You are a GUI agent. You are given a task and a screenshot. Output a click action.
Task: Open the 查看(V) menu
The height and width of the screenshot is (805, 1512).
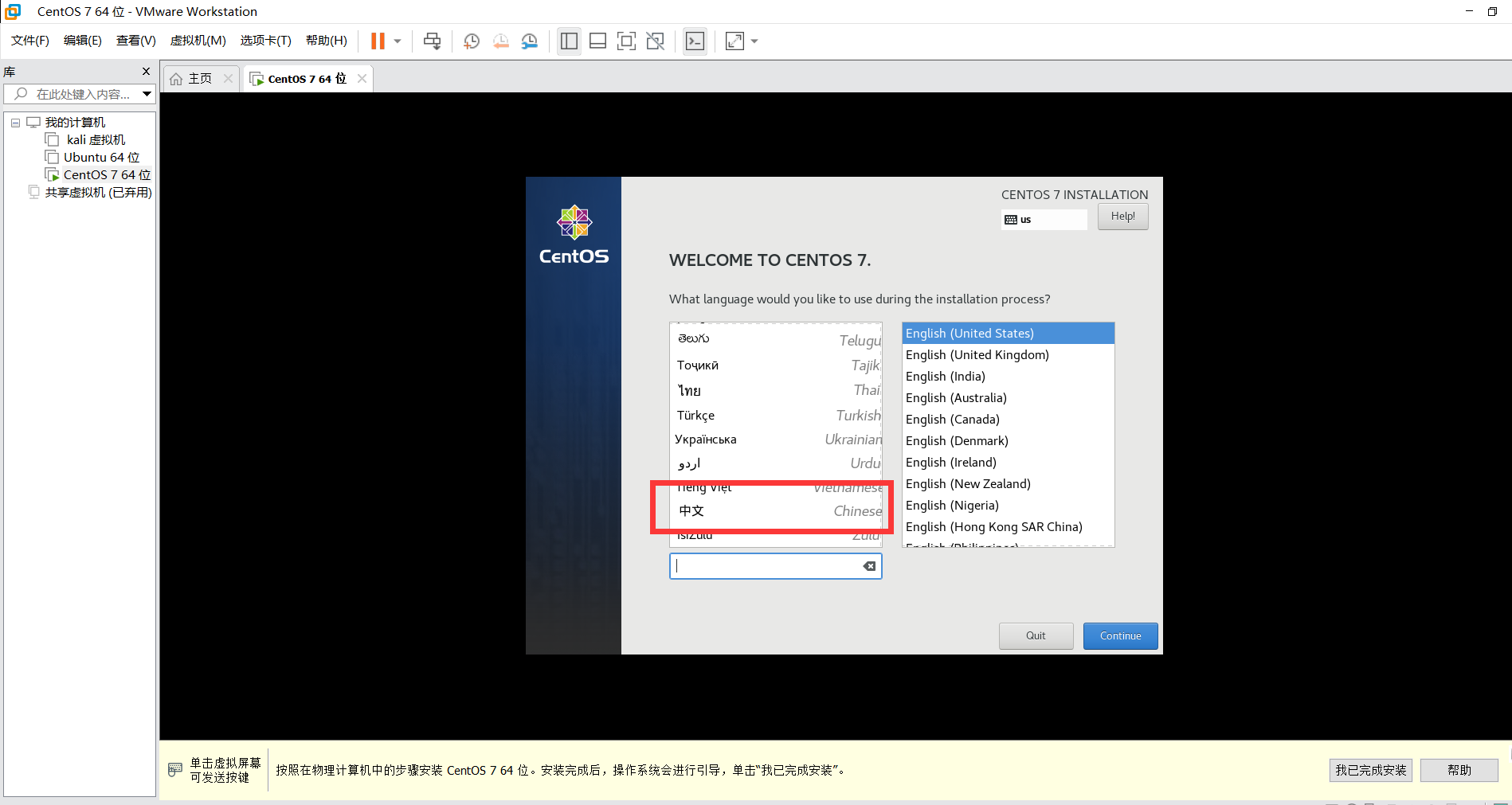click(136, 41)
